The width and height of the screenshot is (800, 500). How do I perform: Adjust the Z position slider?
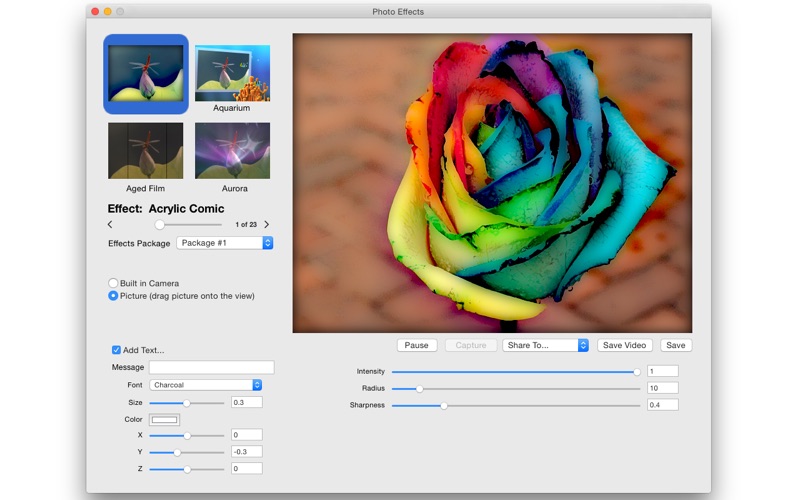tap(187, 469)
